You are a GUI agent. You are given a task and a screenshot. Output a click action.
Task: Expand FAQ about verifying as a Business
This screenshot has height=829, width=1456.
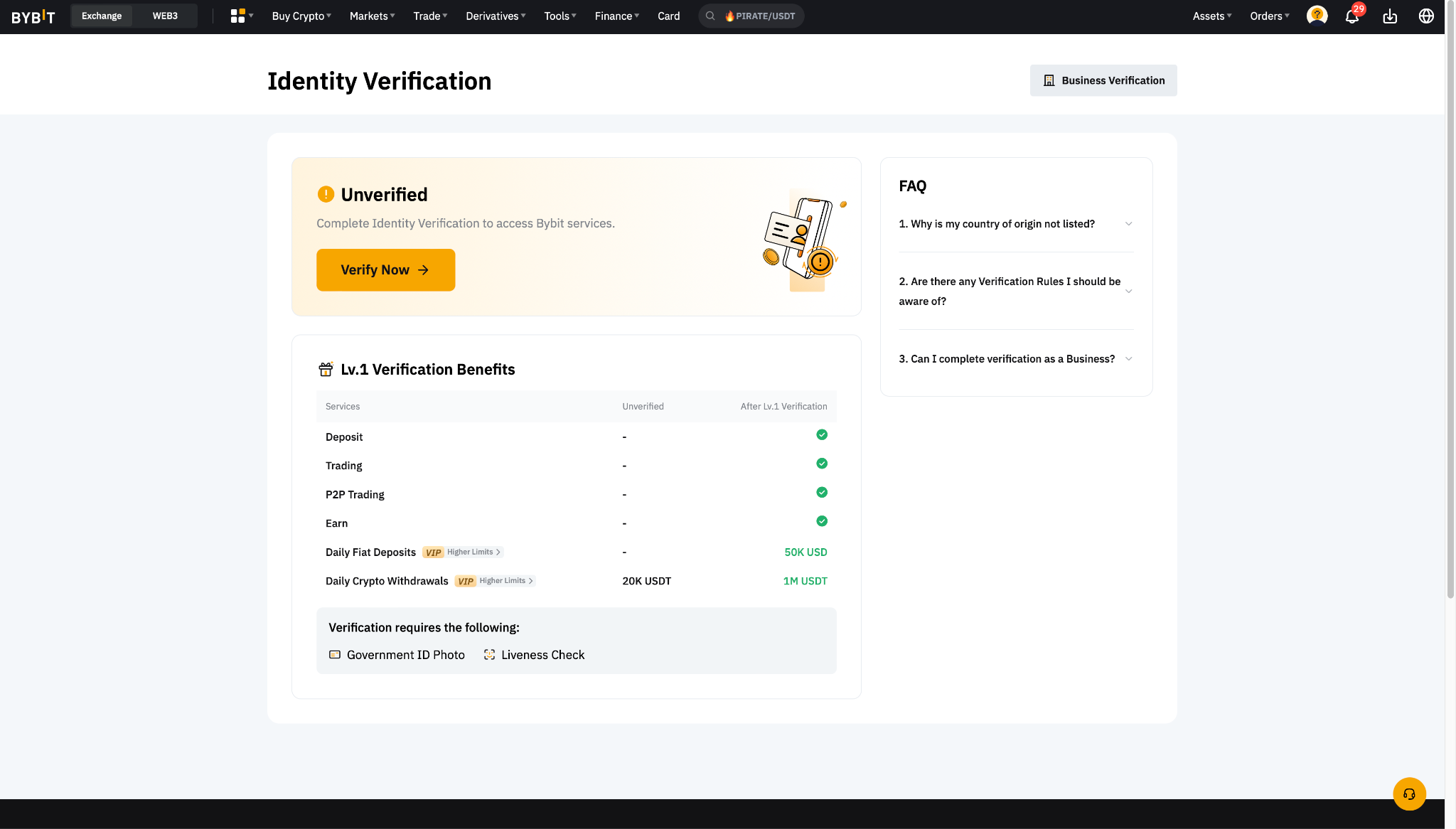coord(1016,359)
